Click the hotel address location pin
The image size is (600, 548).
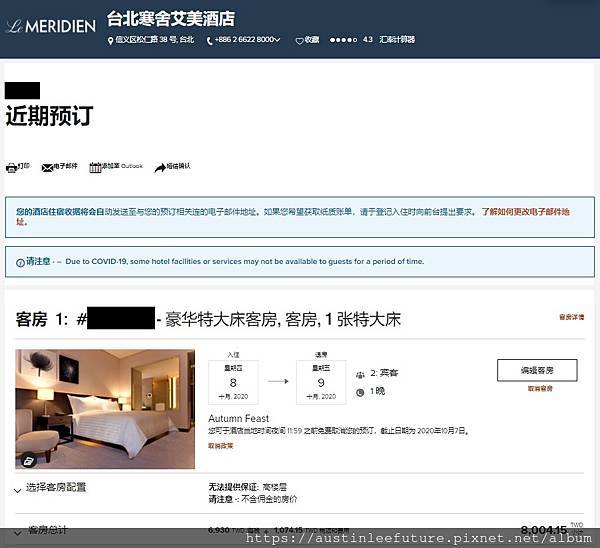(111, 41)
